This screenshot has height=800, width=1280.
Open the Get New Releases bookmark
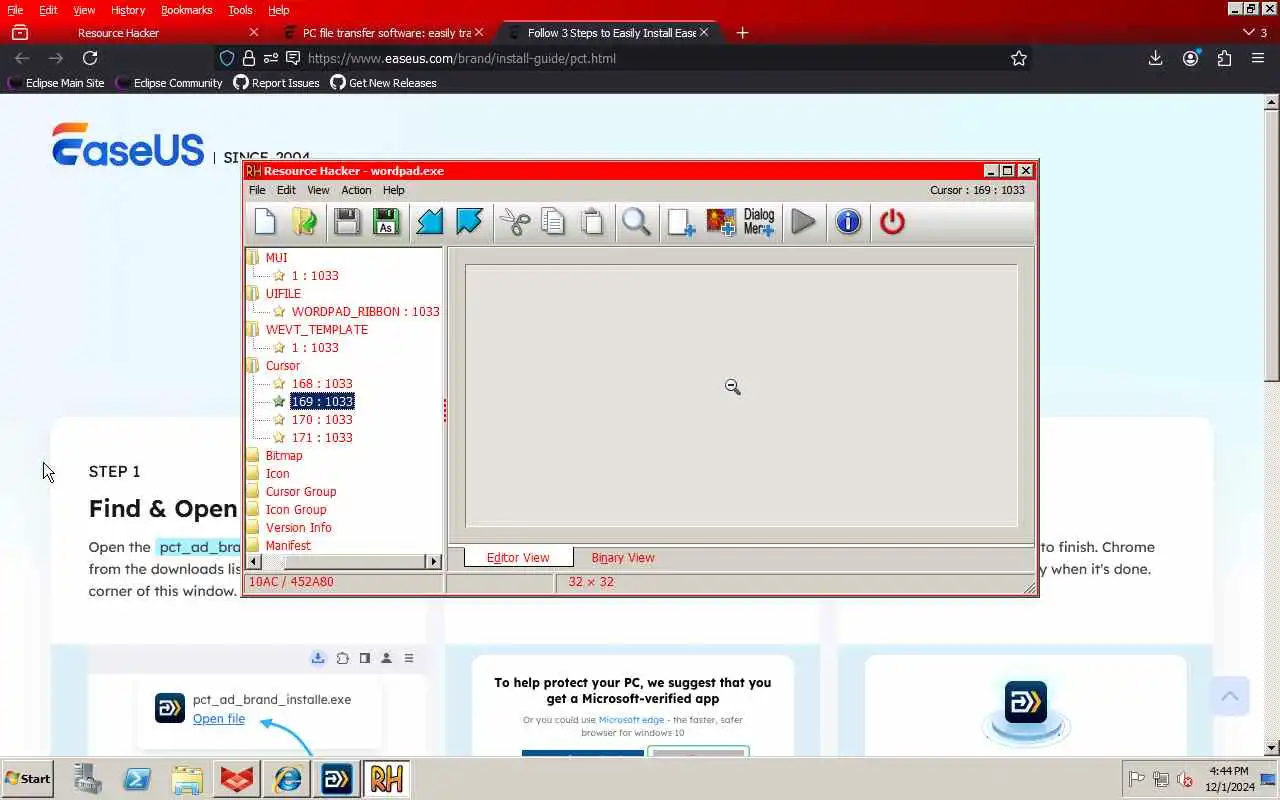383,83
